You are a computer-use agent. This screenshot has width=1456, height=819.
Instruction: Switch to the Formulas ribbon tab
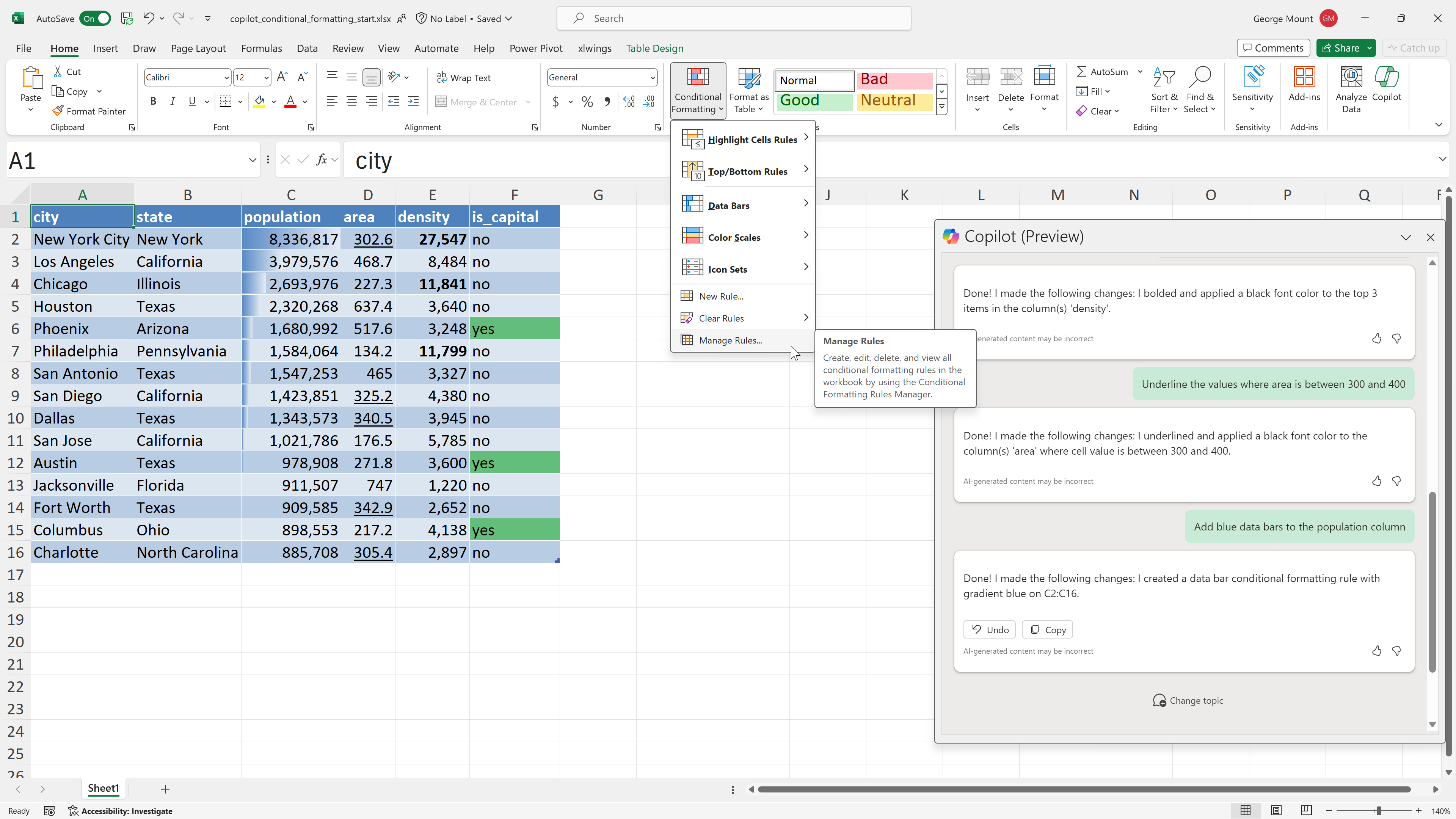point(261,48)
